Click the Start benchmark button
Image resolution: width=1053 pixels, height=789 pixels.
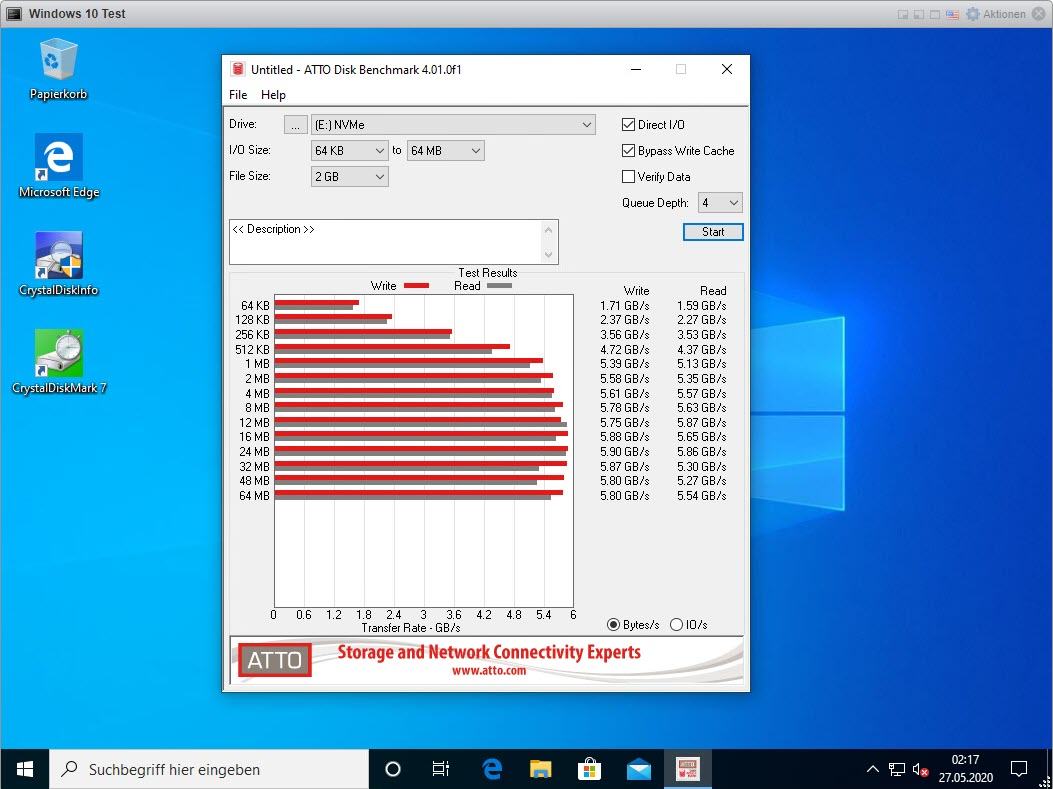(x=713, y=232)
